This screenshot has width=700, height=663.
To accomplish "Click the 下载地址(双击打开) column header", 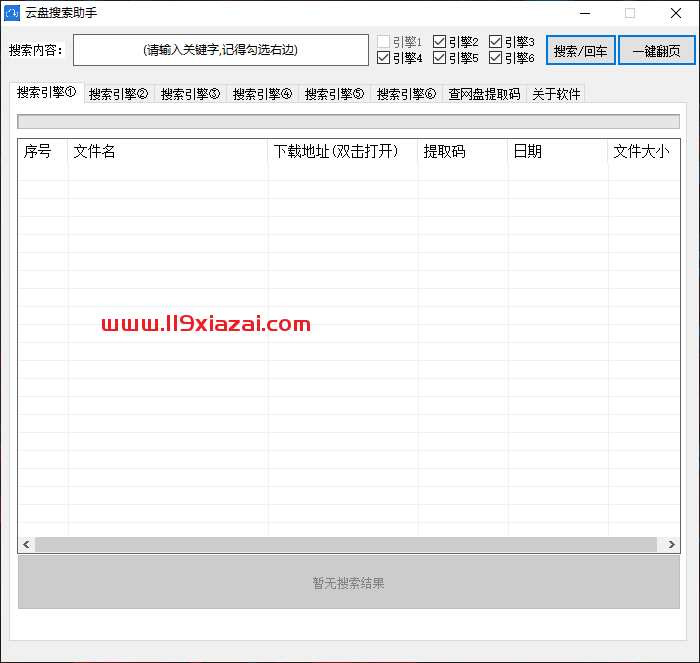I will [343, 151].
